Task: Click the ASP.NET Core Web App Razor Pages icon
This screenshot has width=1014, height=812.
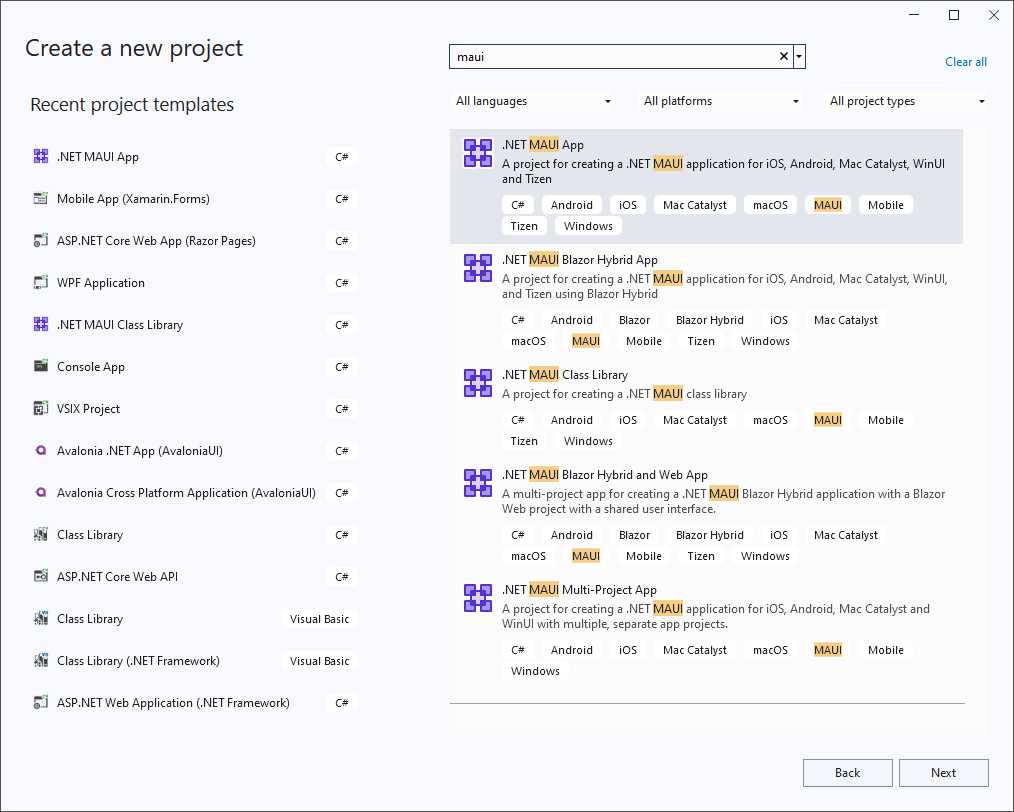Action: click(x=41, y=240)
